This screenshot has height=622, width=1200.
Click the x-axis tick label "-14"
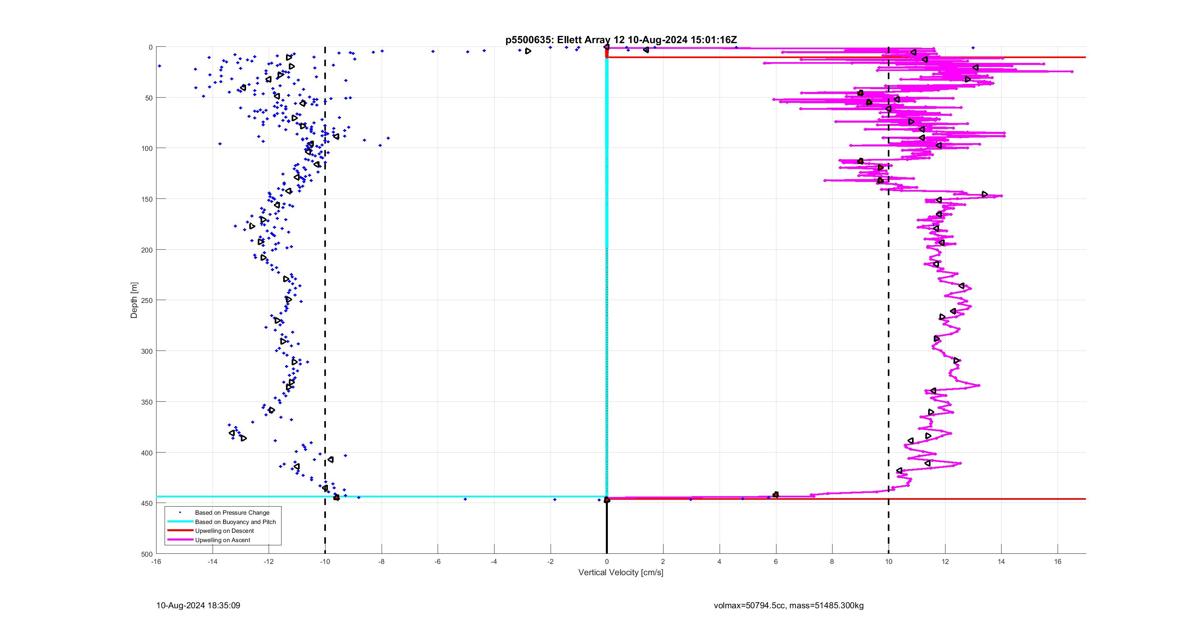tap(212, 562)
